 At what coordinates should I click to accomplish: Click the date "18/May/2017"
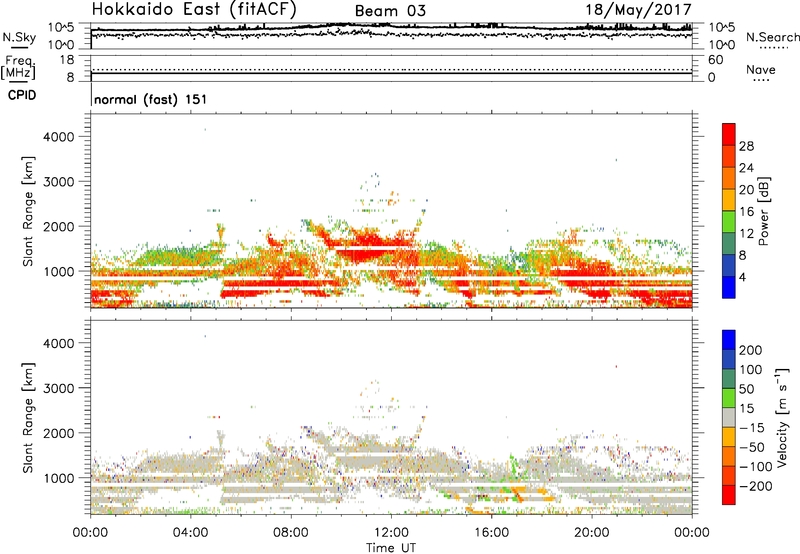[638, 10]
